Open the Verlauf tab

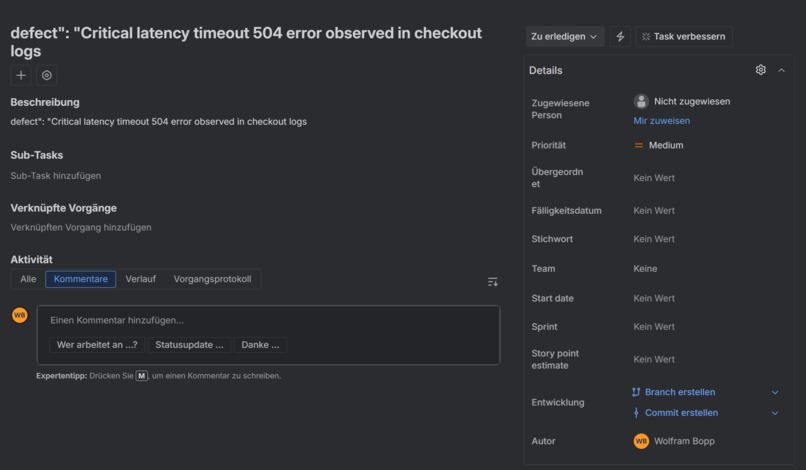pos(141,279)
